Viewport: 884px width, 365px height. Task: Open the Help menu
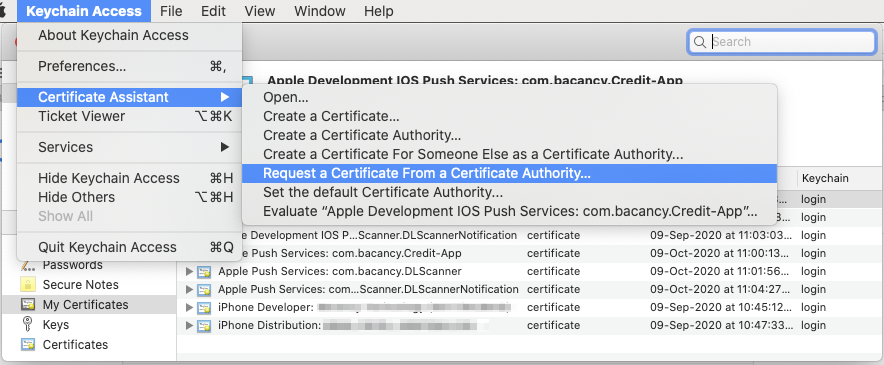pyautogui.click(x=378, y=11)
